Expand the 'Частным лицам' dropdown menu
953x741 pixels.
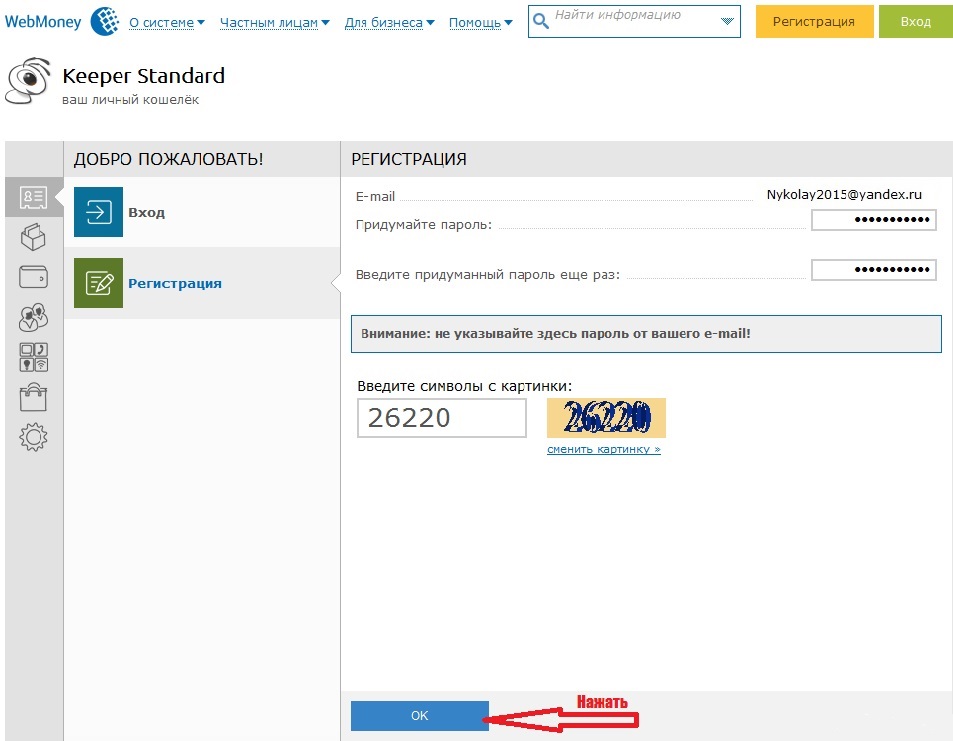tap(274, 23)
